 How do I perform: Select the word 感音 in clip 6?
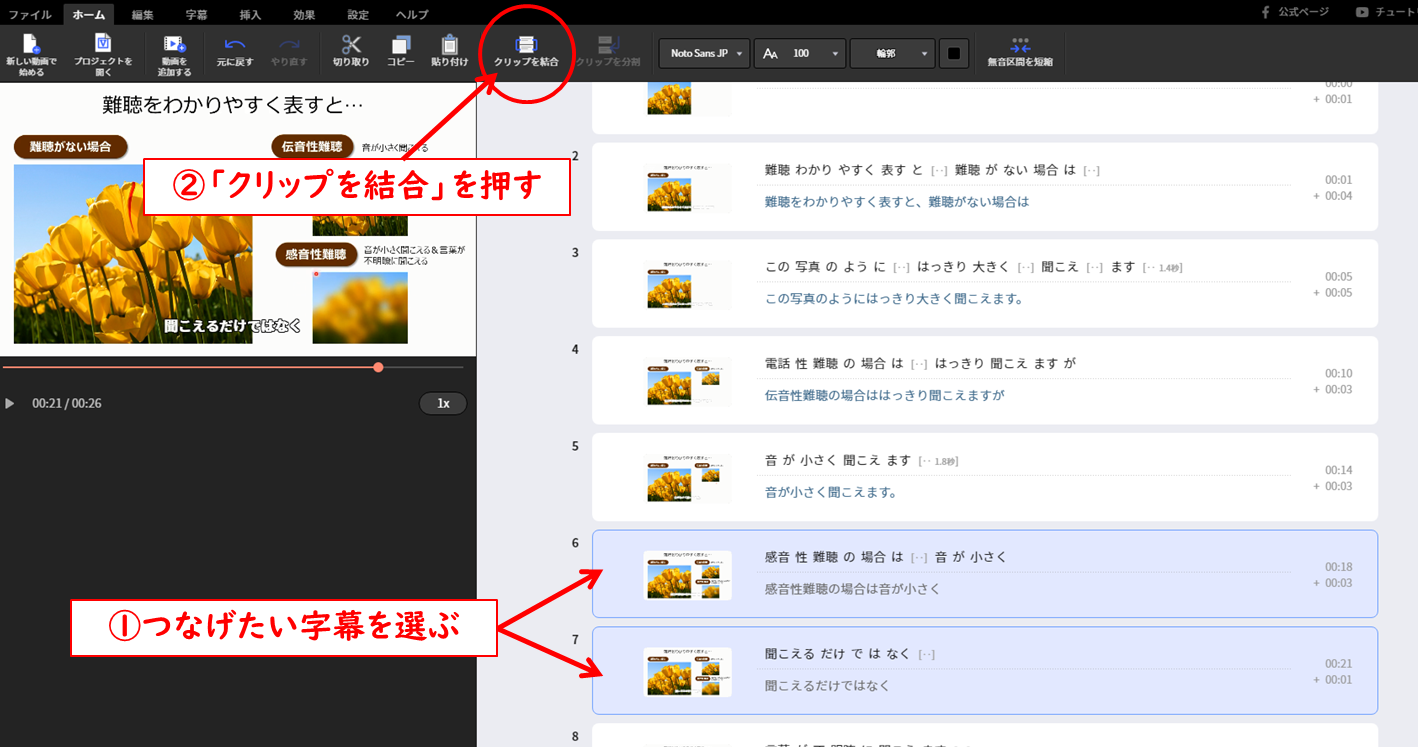[777, 557]
